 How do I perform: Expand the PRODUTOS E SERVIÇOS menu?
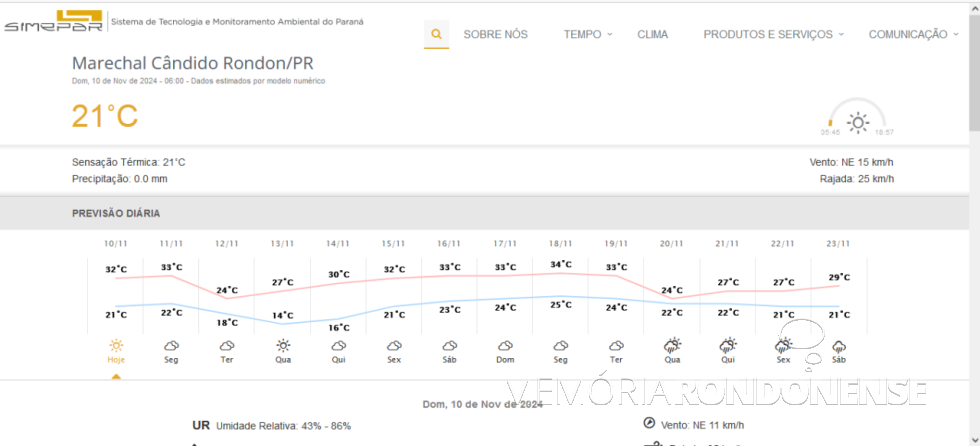point(773,34)
